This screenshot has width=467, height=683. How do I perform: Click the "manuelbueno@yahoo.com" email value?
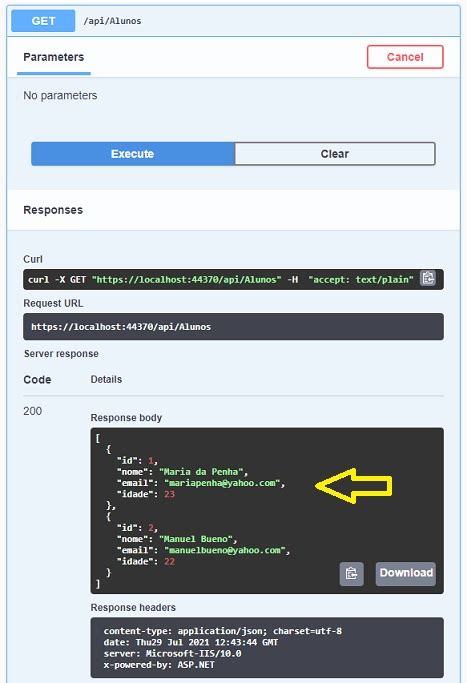pos(227,551)
